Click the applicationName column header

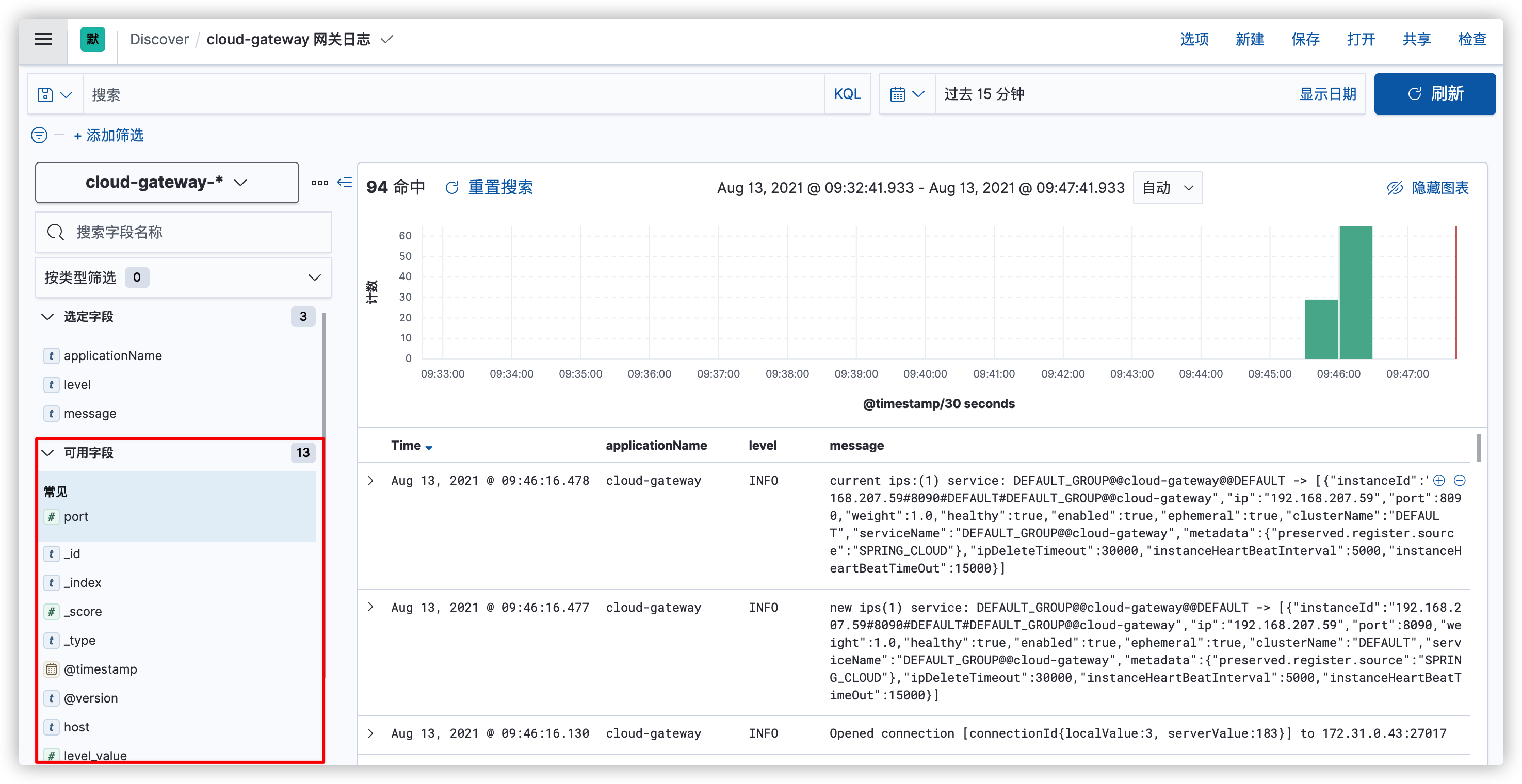[x=656, y=446]
